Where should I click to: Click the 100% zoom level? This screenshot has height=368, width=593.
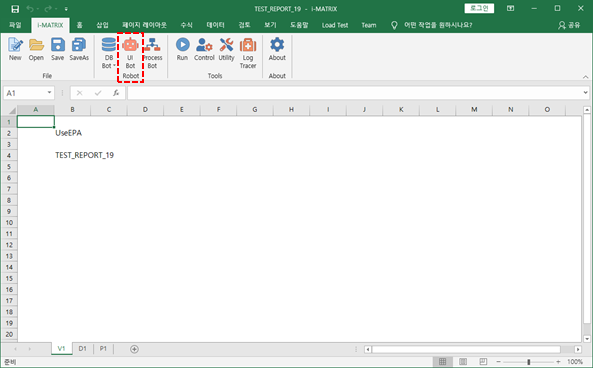pos(575,362)
